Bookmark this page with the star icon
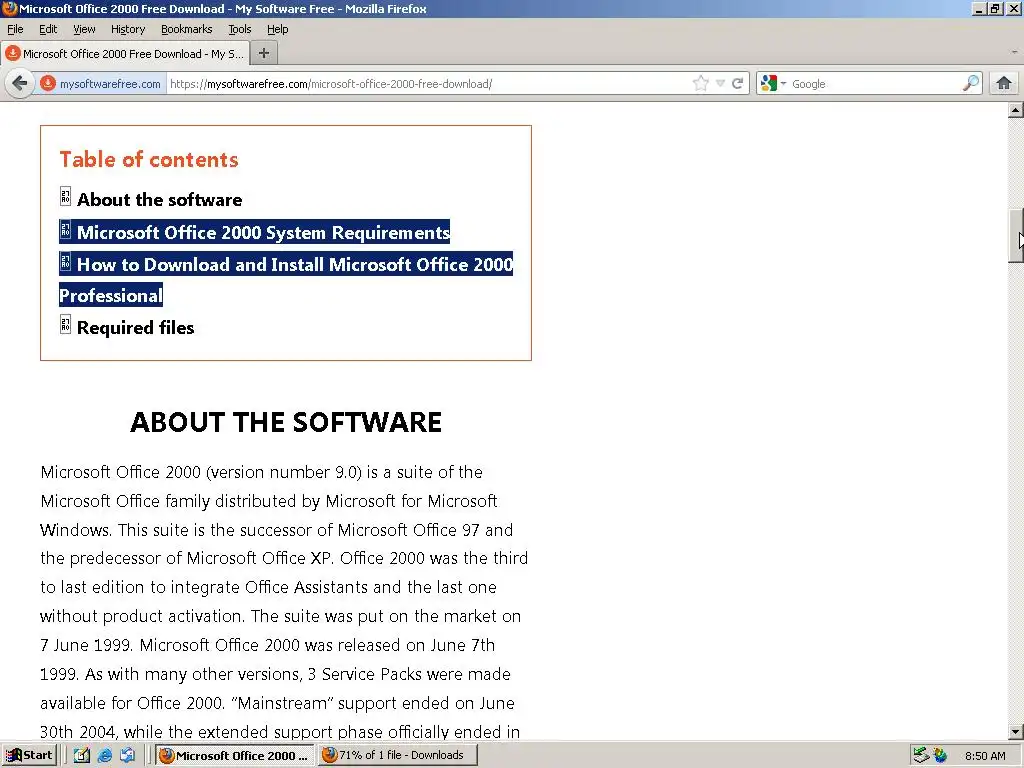The image size is (1024, 768). (701, 83)
